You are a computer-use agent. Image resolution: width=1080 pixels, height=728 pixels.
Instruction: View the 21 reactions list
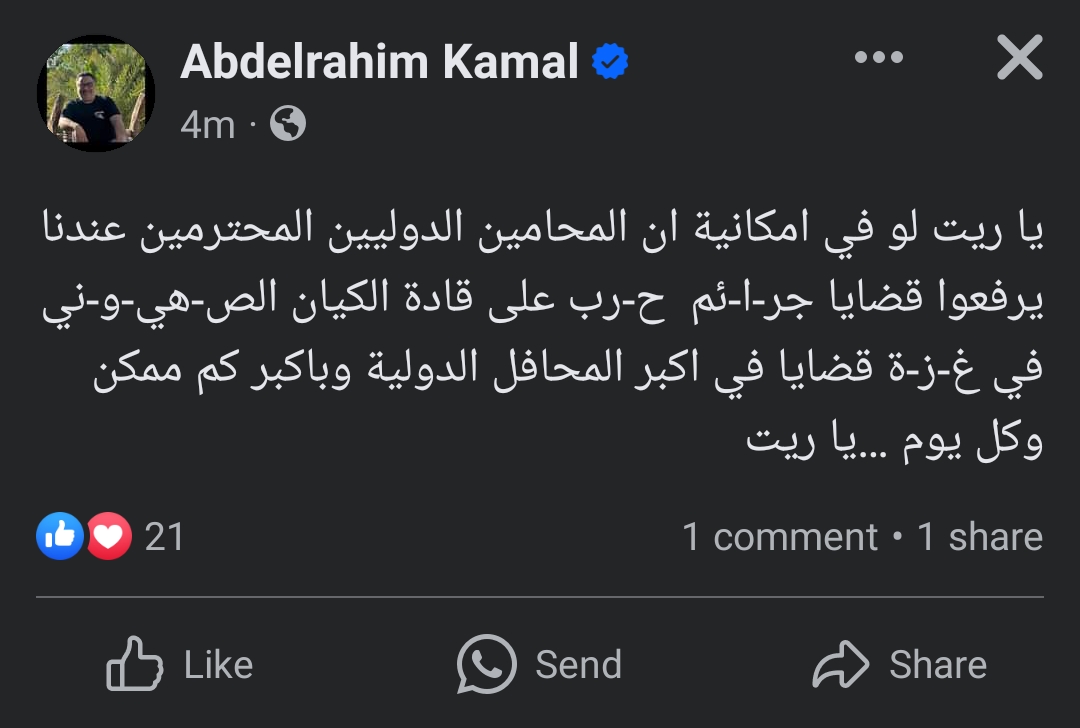(164, 537)
